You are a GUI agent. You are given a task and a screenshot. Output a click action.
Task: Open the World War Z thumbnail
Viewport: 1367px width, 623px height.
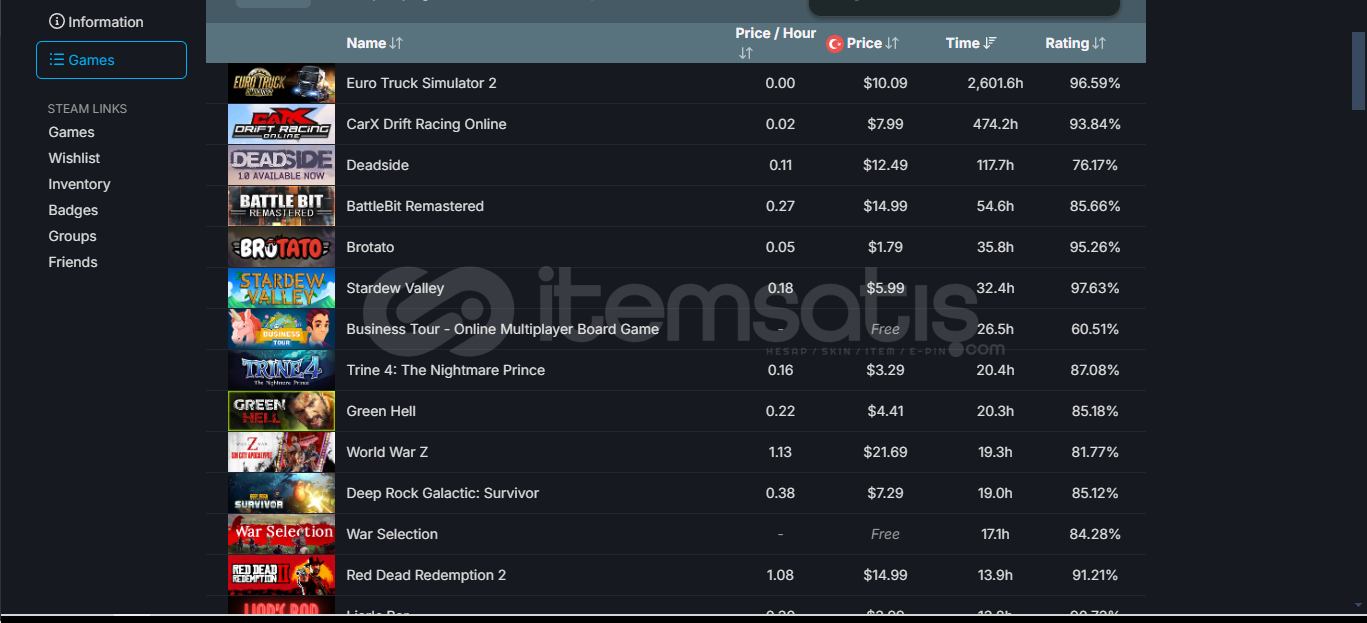click(281, 452)
